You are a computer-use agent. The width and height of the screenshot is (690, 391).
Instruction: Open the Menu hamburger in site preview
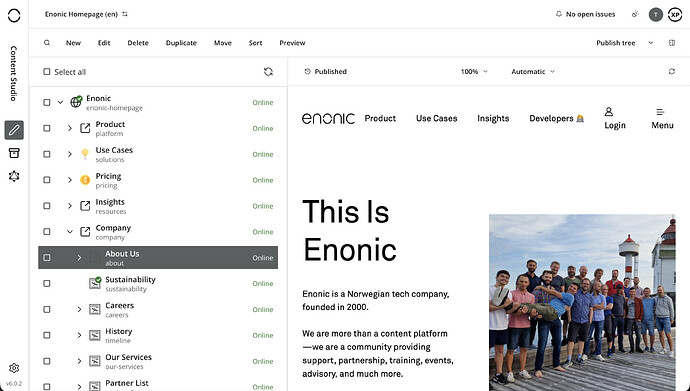tap(662, 118)
